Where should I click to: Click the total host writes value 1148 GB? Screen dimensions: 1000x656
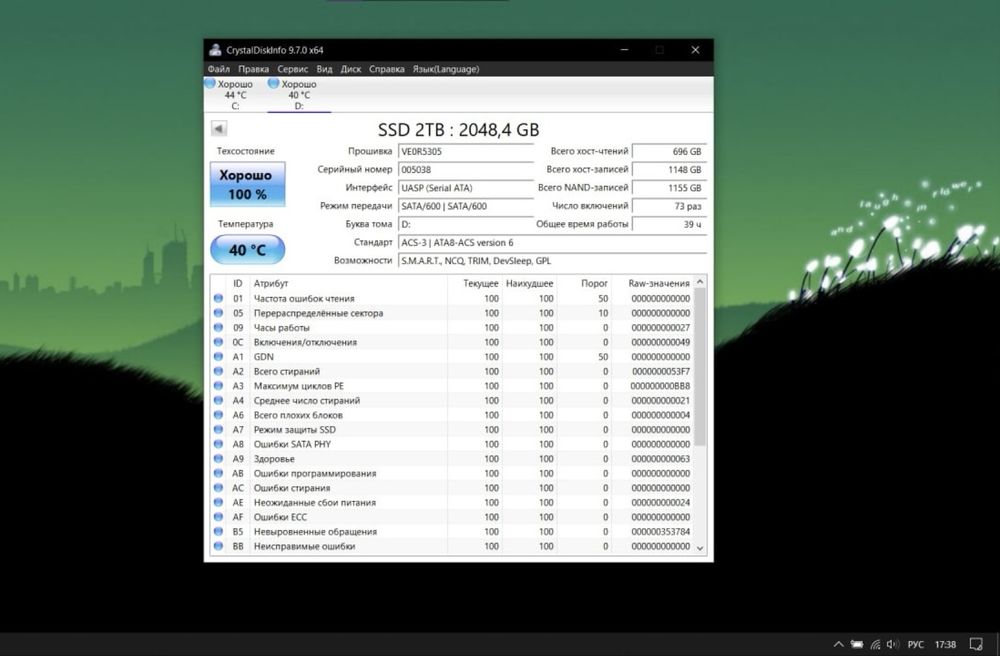coord(669,170)
